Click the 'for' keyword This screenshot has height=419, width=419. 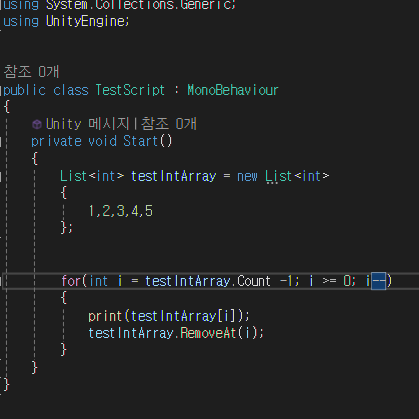pyautogui.click(x=71, y=281)
